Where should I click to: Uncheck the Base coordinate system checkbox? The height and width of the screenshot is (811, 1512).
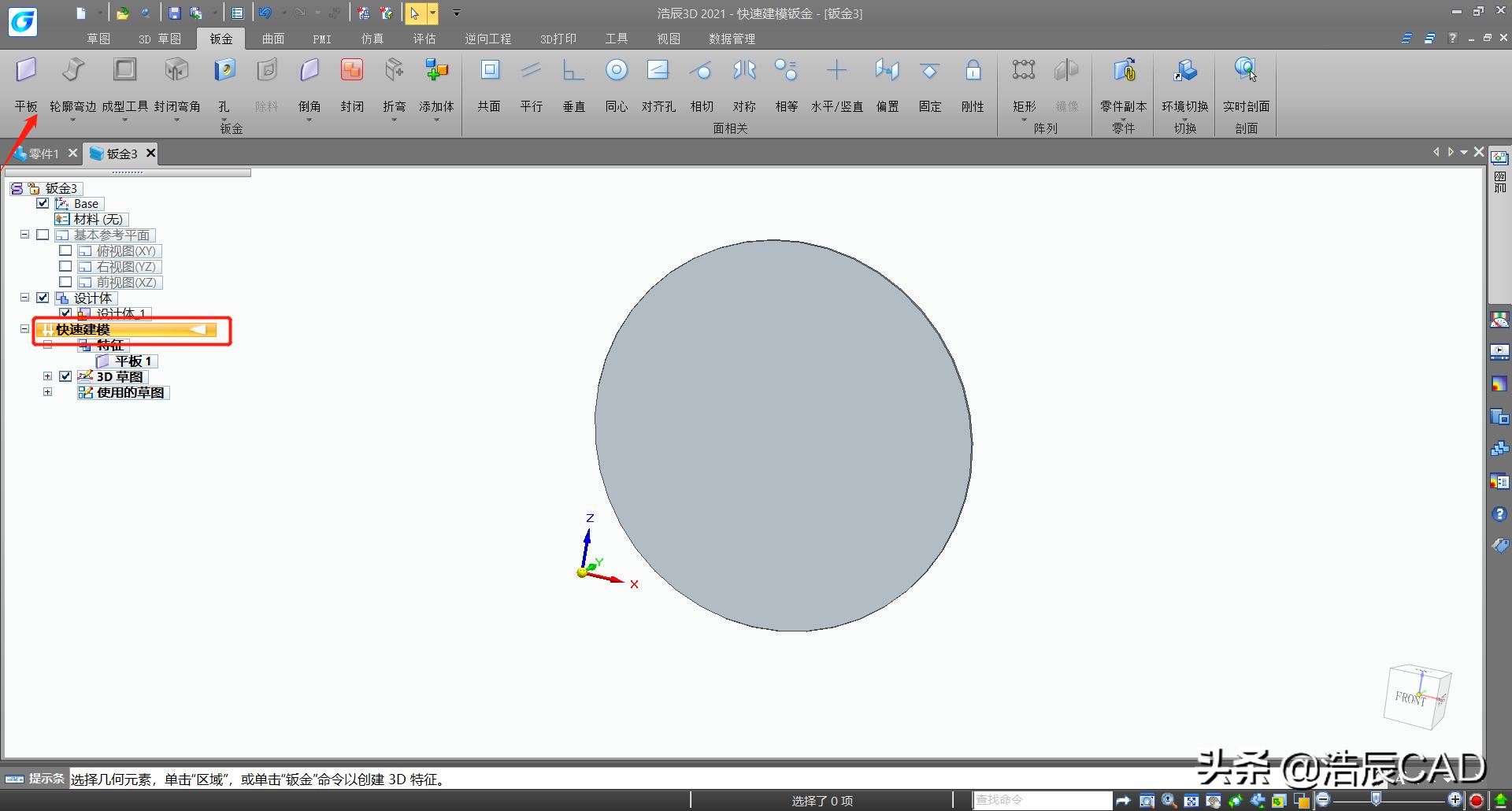click(x=43, y=203)
